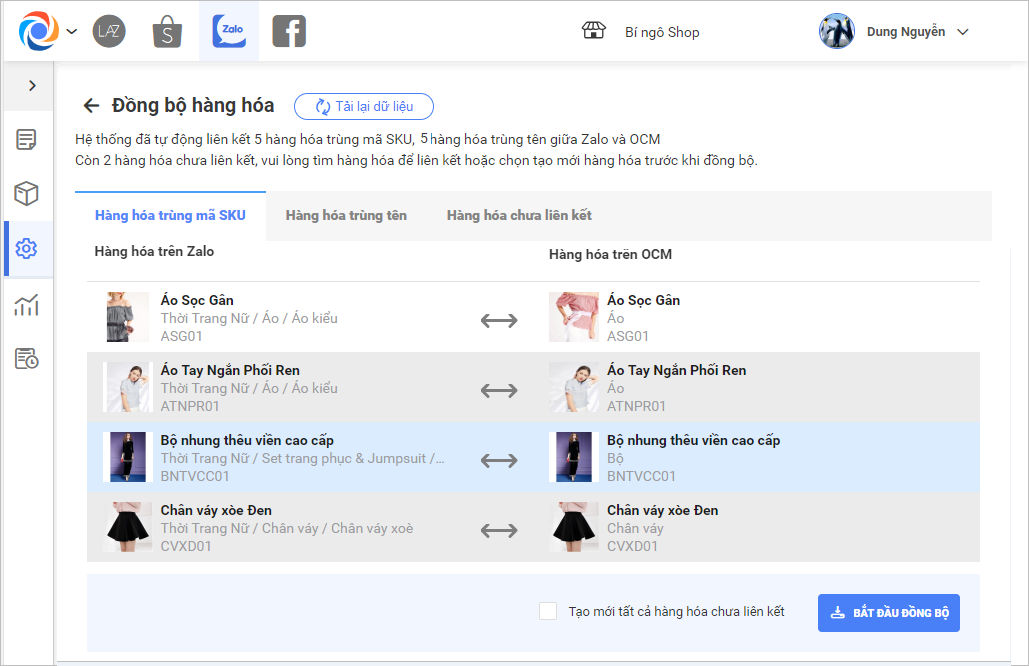Open the Dung Nguyễn user dropdown
Screen dimensions: 1029x666
(962, 32)
